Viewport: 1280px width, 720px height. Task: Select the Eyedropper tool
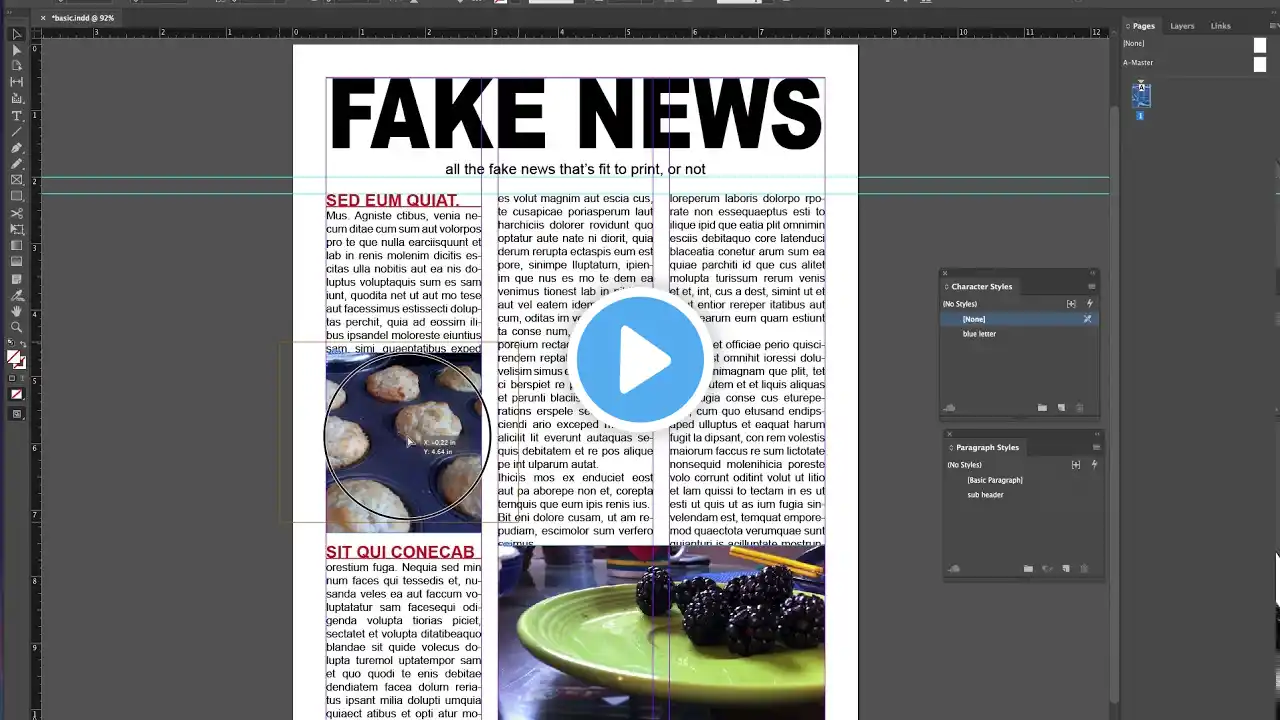tap(17, 295)
